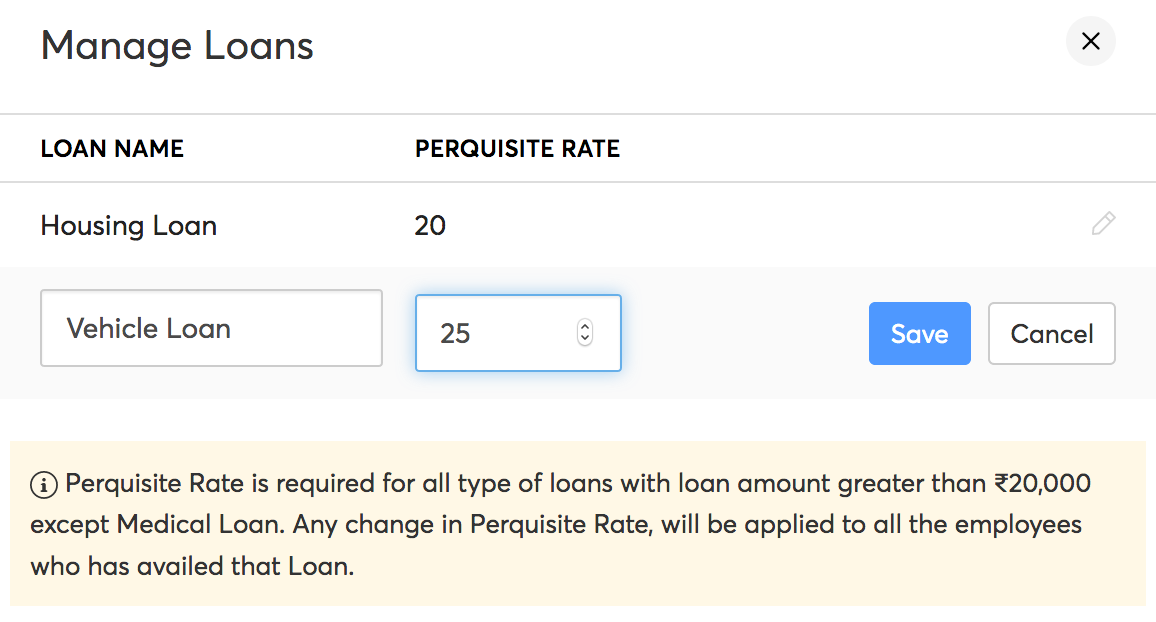This screenshot has width=1156, height=622.
Task: Decrement the perquisite rate using the down arrow
Action: click(583, 339)
